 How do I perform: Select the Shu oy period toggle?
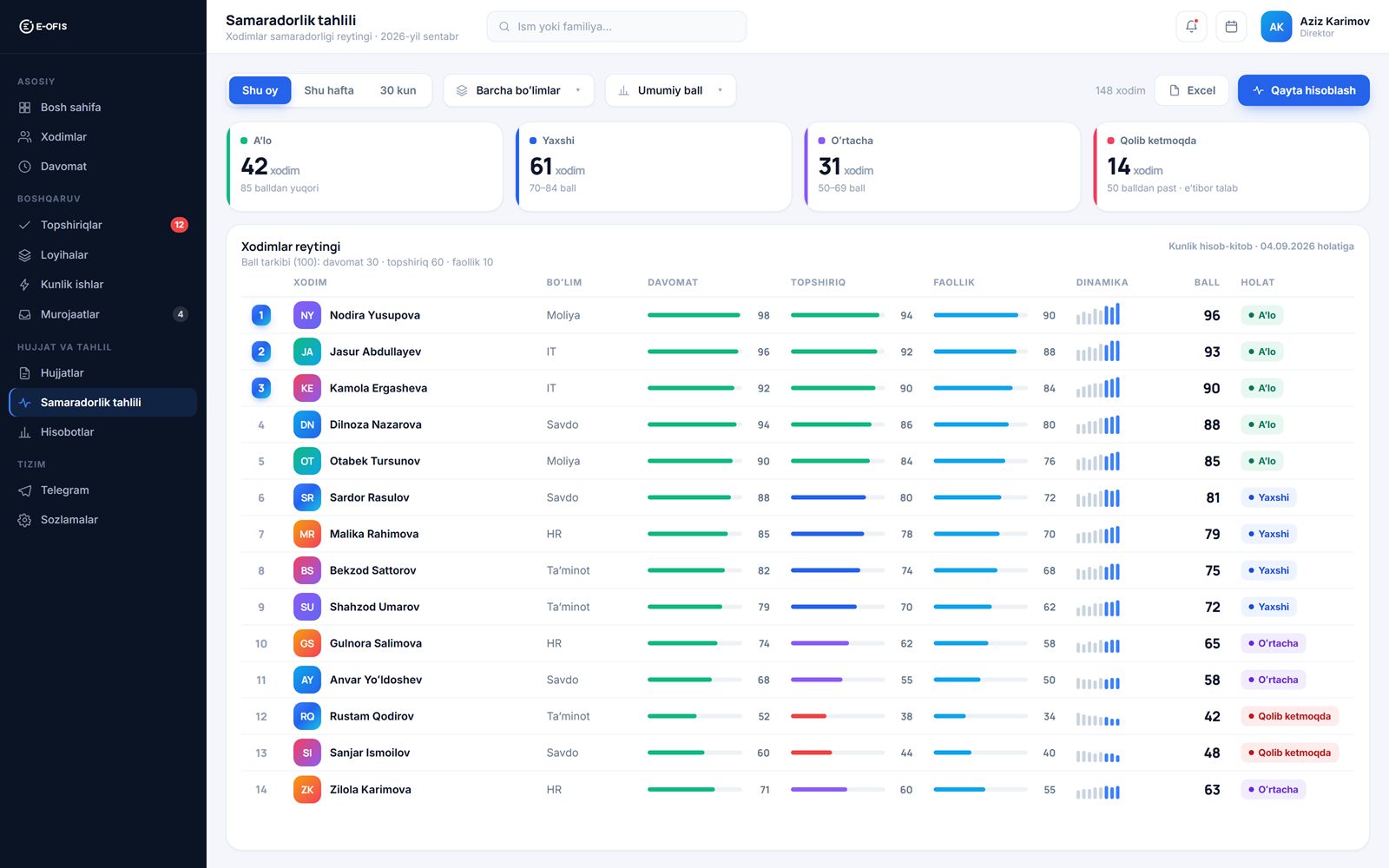click(x=260, y=90)
